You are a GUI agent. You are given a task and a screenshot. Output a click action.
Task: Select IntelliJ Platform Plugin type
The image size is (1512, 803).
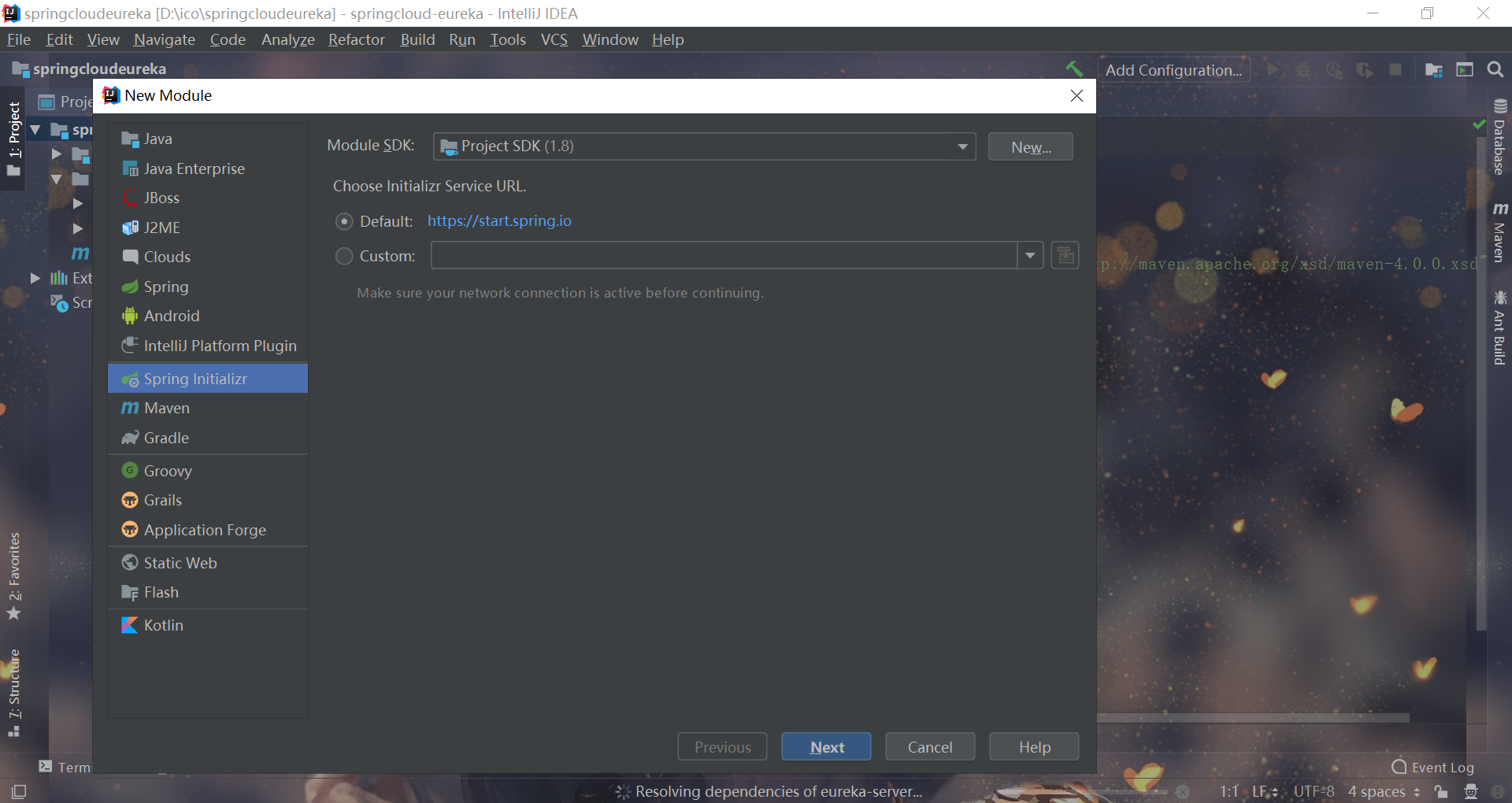(x=208, y=346)
